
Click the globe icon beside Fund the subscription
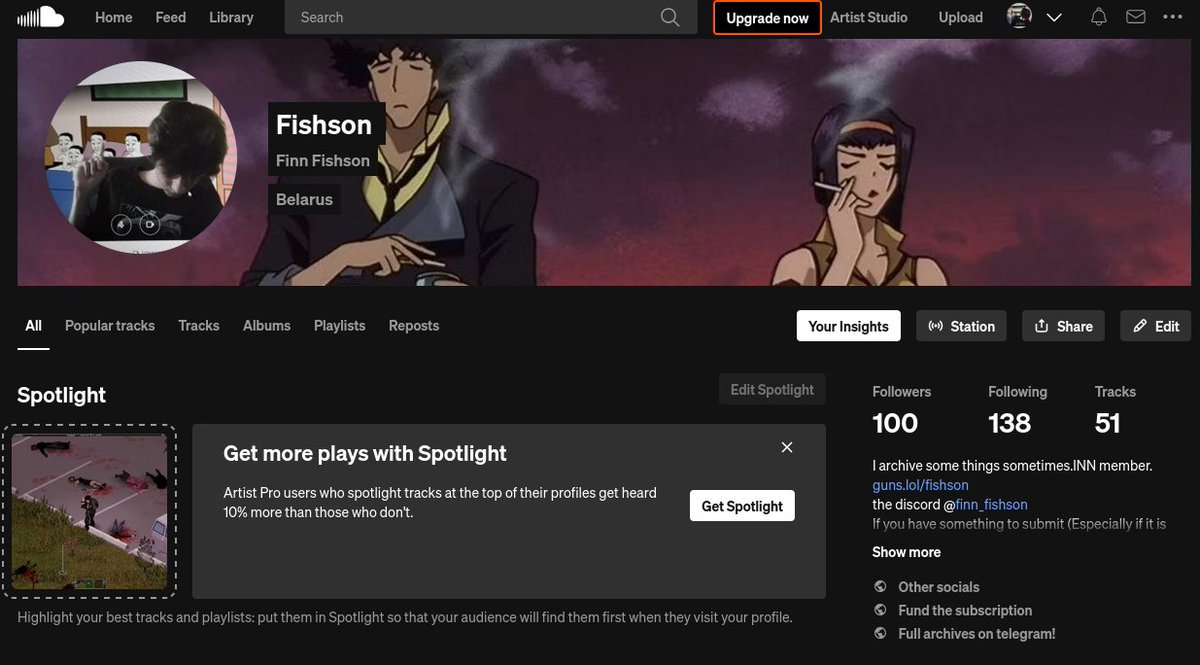click(880, 610)
